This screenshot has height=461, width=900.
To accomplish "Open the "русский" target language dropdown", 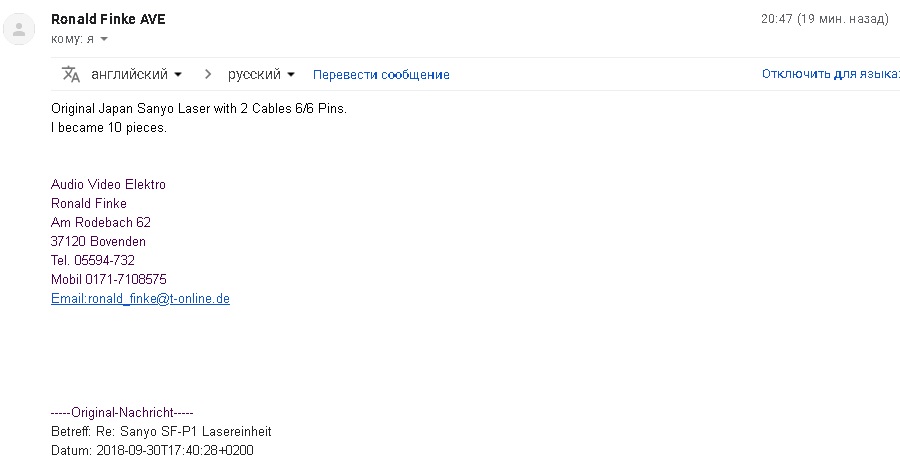I will tap(261, 74).
